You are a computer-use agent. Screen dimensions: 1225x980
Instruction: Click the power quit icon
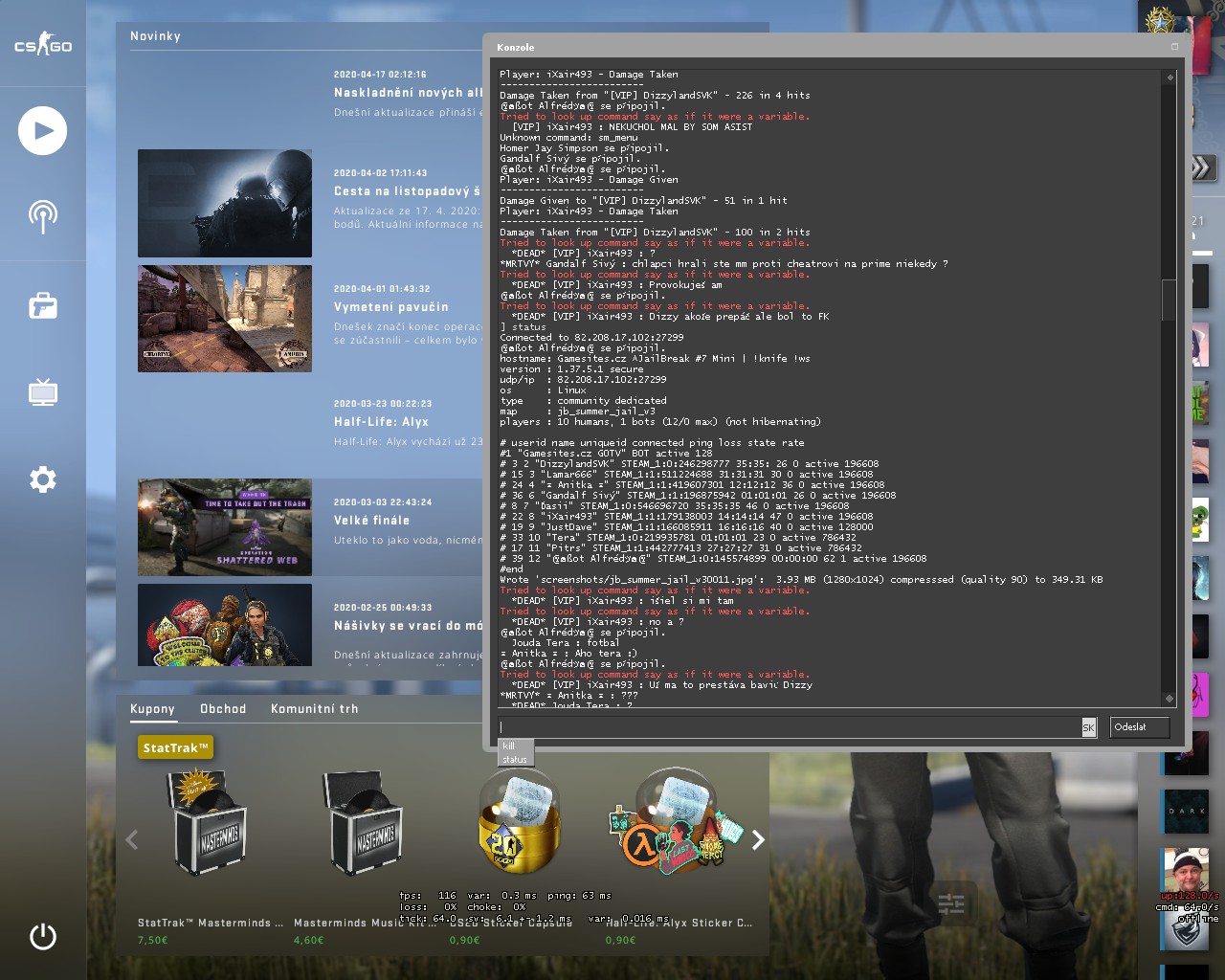coord(42,936)
